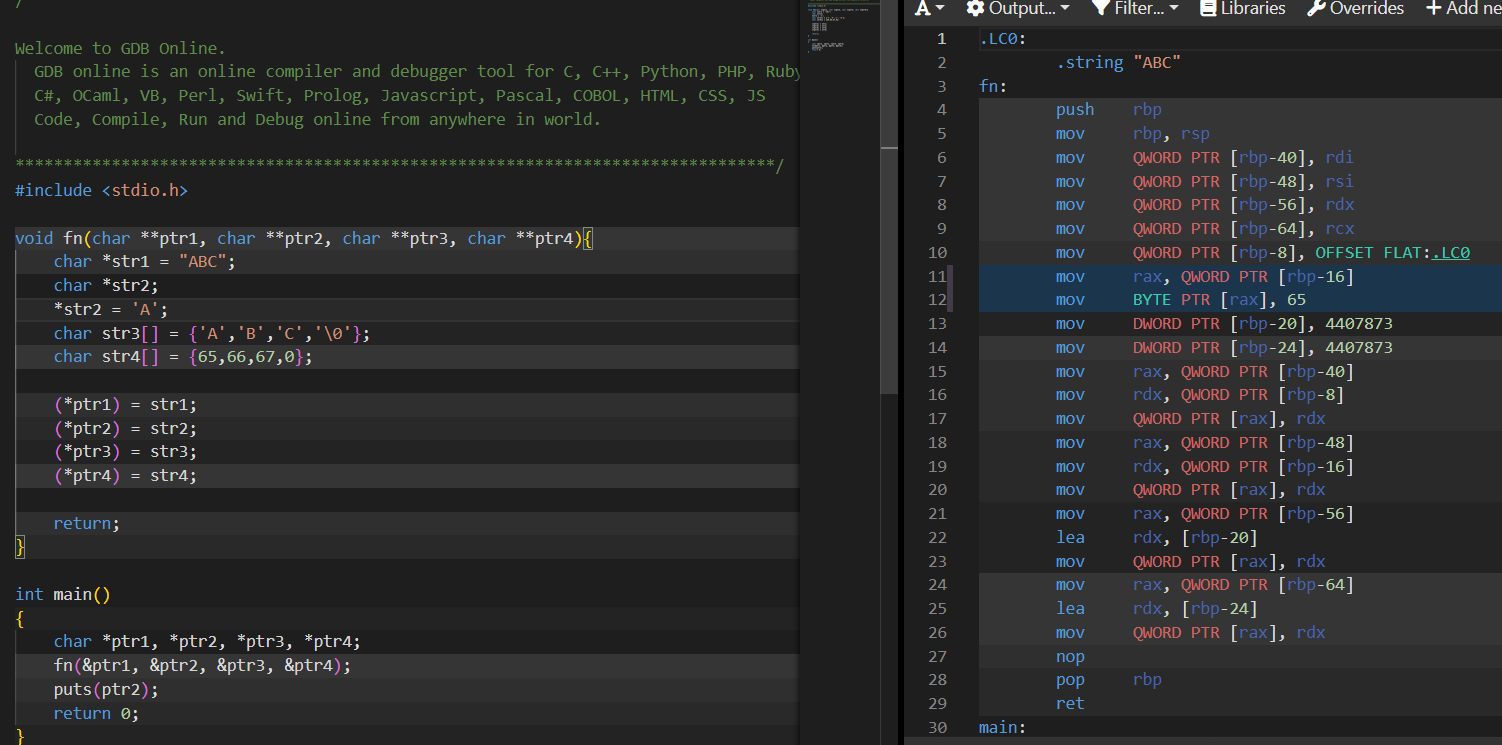Click the 'puts(ptr2);' statement
The image size is (1502, 745).
coord(106,690)
